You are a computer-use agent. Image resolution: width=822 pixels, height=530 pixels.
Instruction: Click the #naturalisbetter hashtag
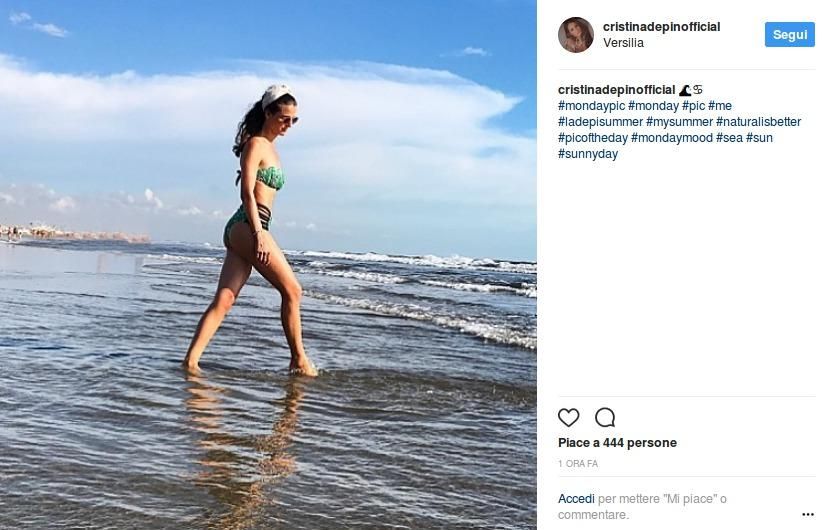tap(758, 122)
